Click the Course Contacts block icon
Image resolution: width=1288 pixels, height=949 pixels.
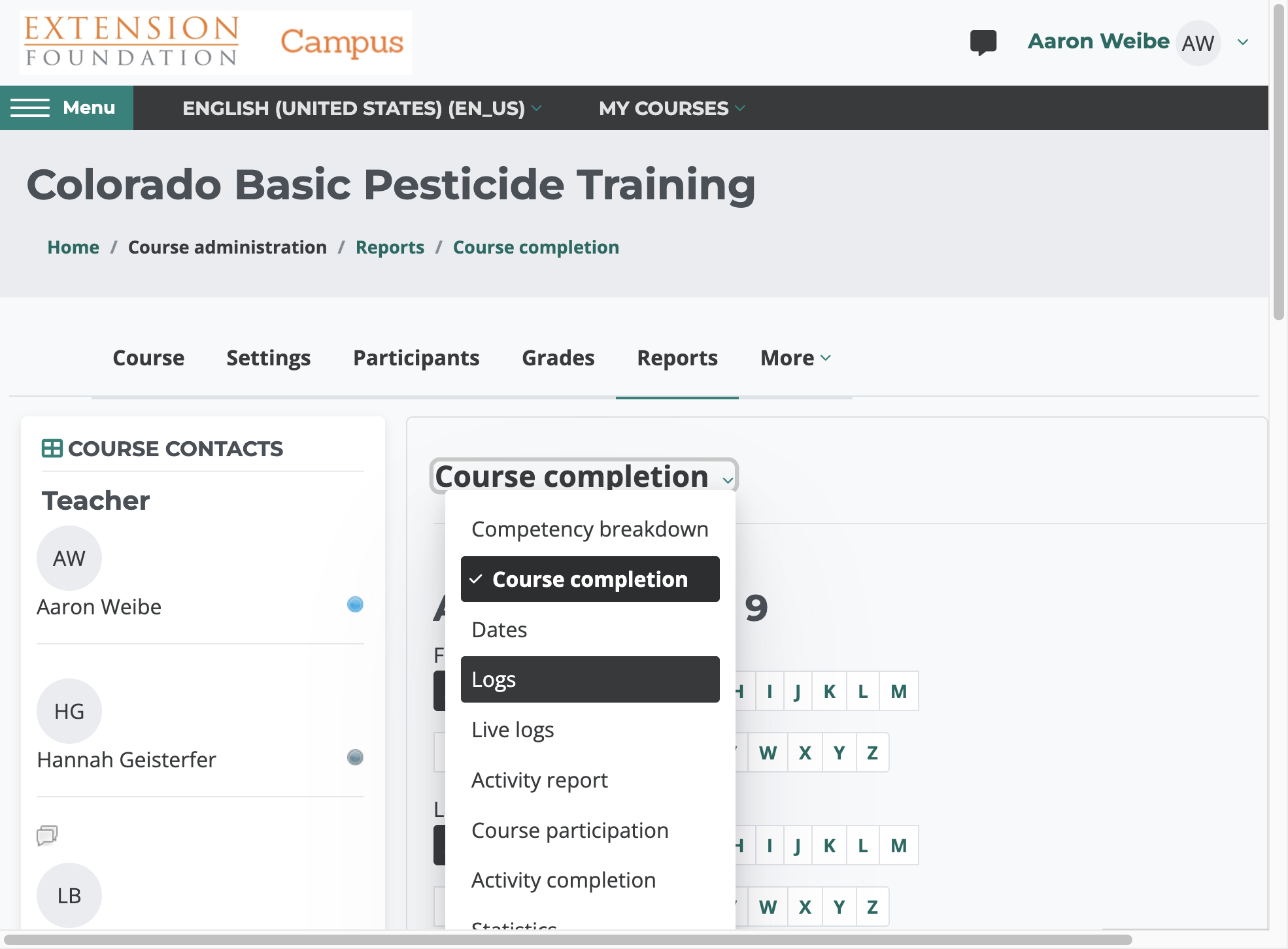tap(52, 448)
